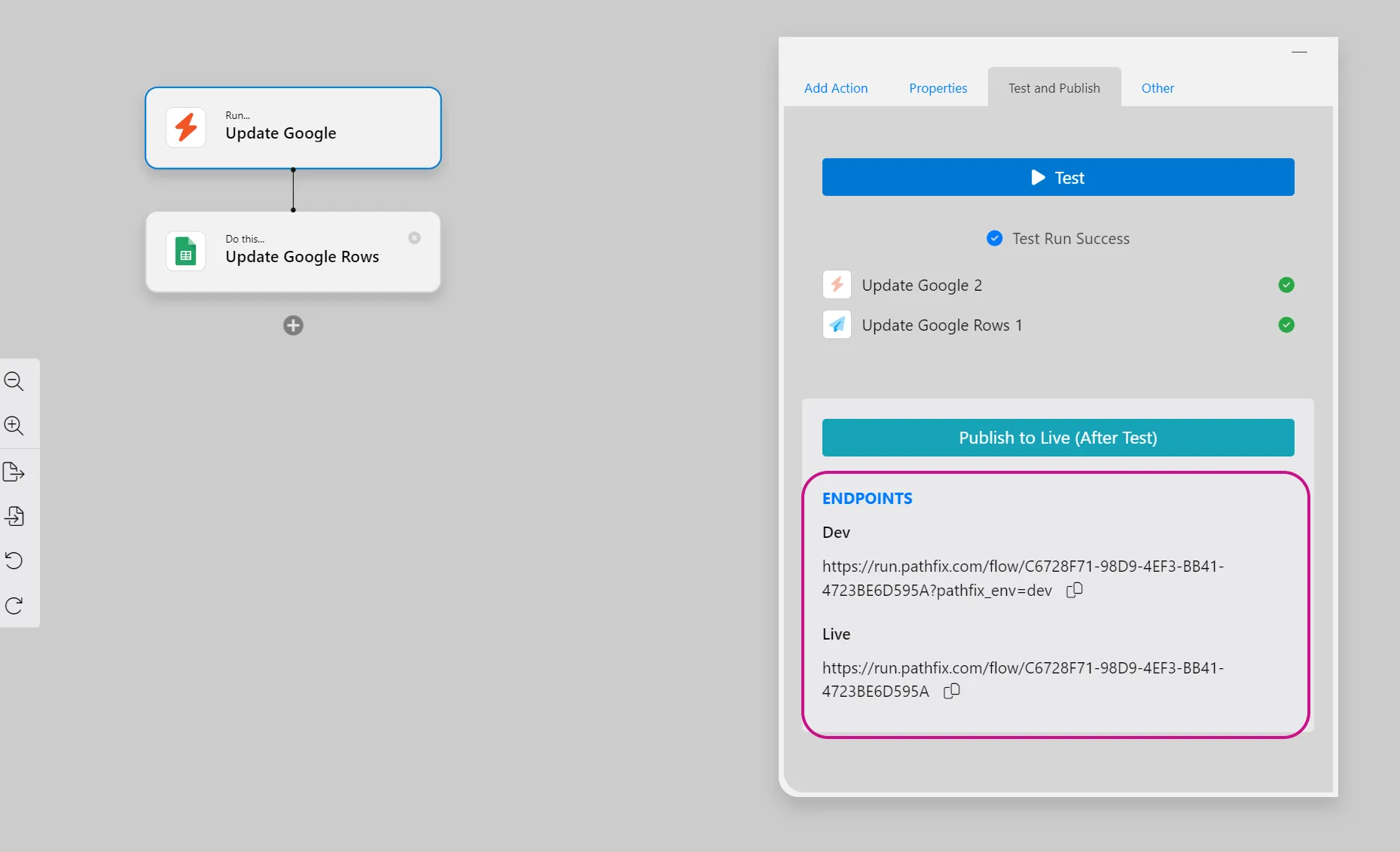Click the Update Google 2 result icon

click(837, 285)
